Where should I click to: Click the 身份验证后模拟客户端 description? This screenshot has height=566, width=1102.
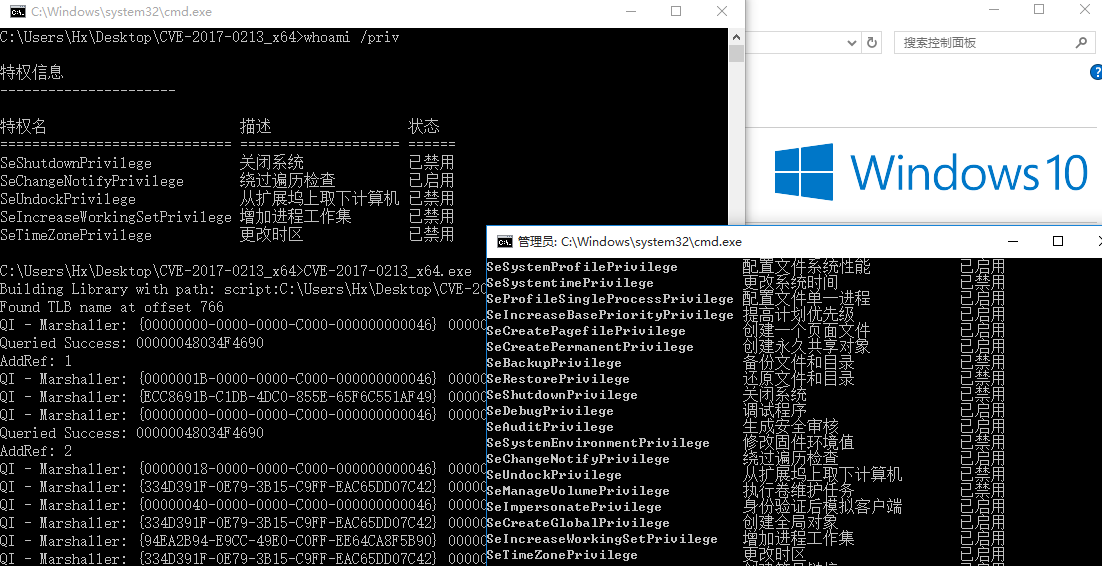pyautogui.click(x=822, y=506)
